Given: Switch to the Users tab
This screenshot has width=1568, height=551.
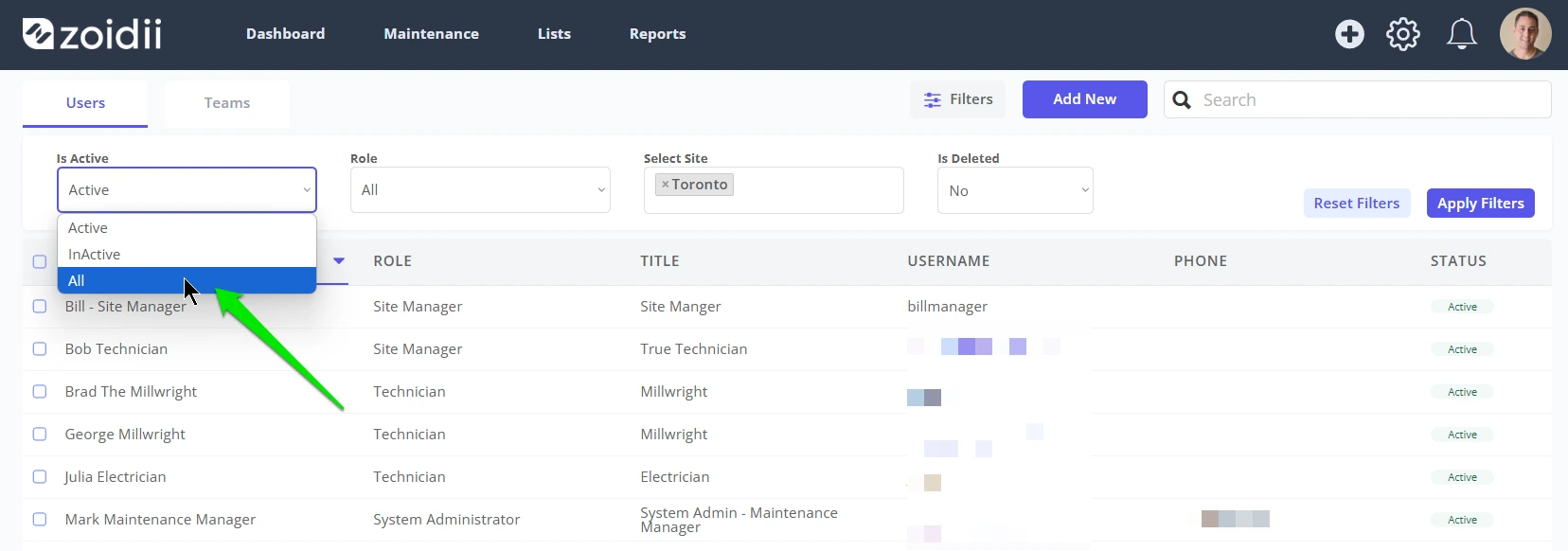Looking at the screenshot, I should [85, 103].
